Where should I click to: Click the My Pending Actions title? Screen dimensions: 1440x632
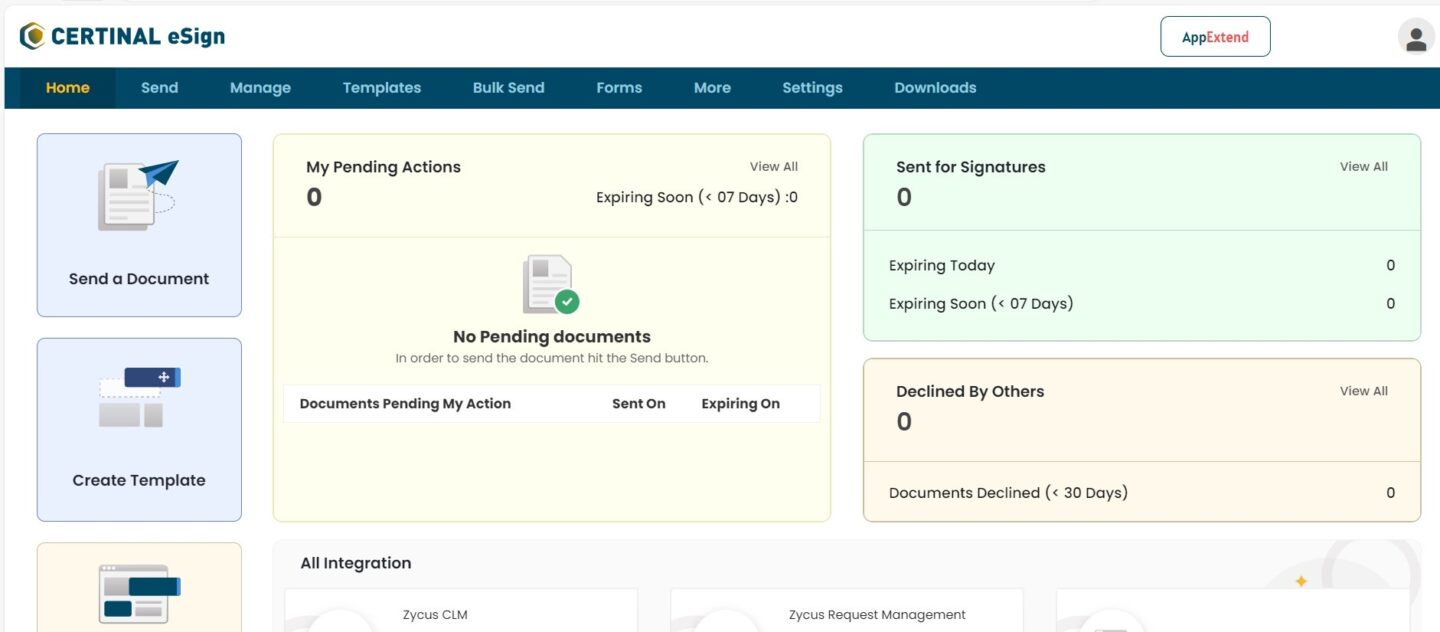coord(383,167)
